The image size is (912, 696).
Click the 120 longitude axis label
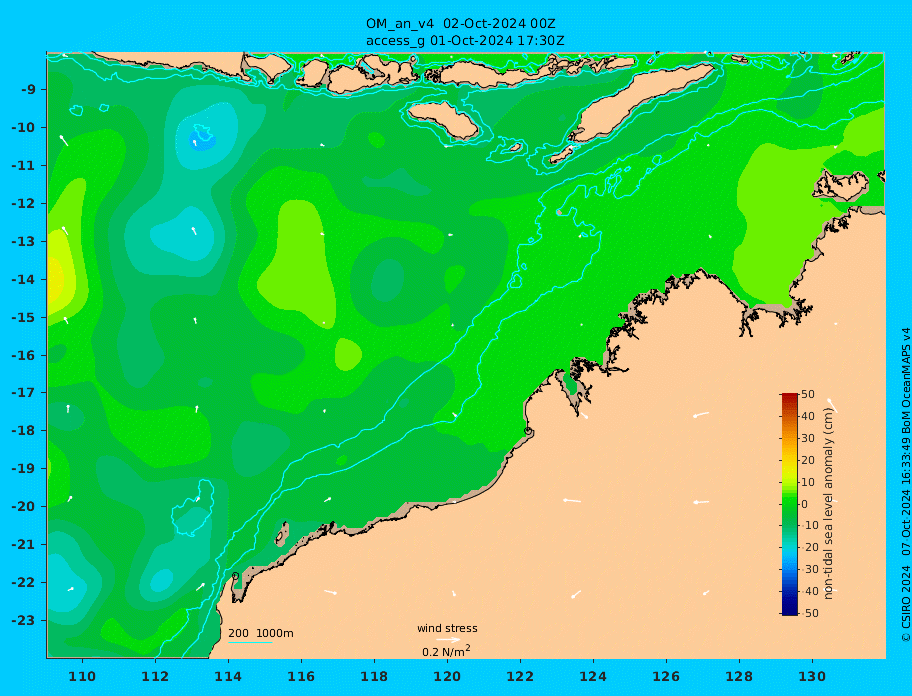[447, 676]
